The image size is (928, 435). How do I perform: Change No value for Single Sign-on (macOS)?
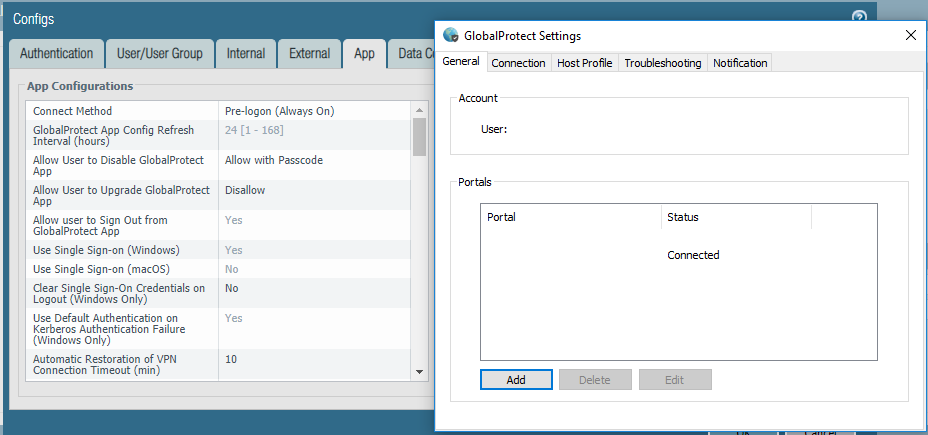(231, 269)
